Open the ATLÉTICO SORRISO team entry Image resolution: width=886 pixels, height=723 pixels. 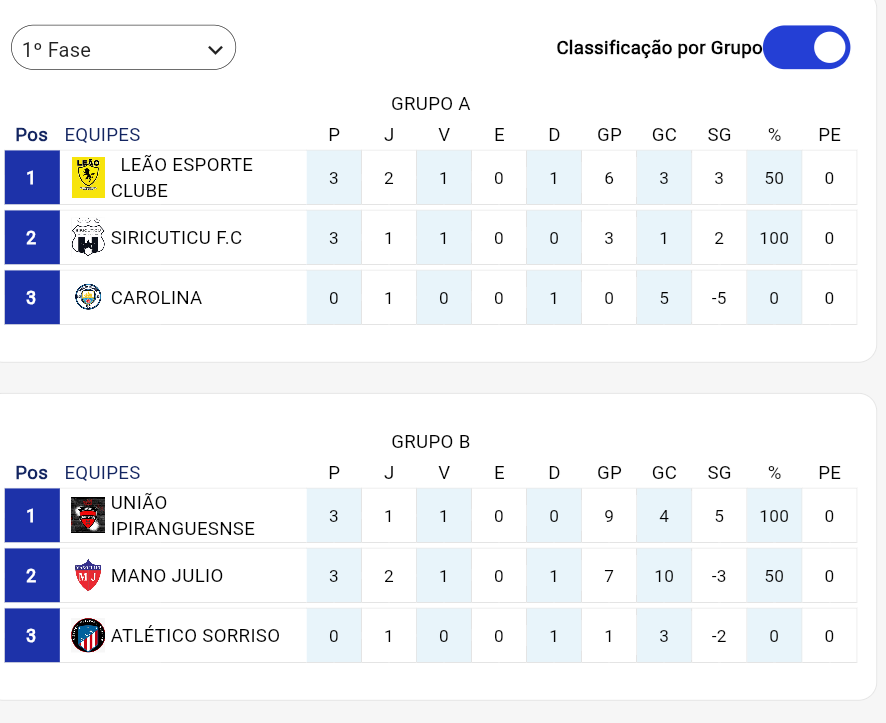[x=195, y=635]
